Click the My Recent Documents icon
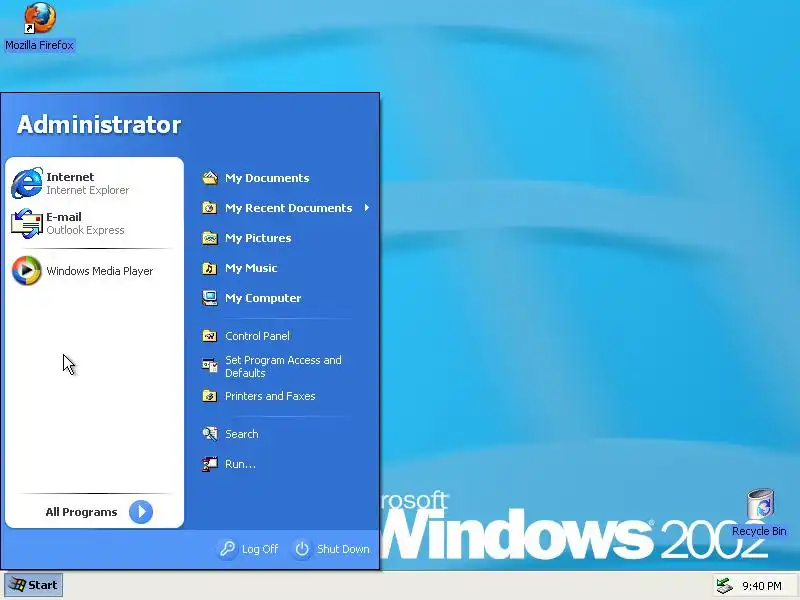The image size is (800, 600). tap(210, 208)
